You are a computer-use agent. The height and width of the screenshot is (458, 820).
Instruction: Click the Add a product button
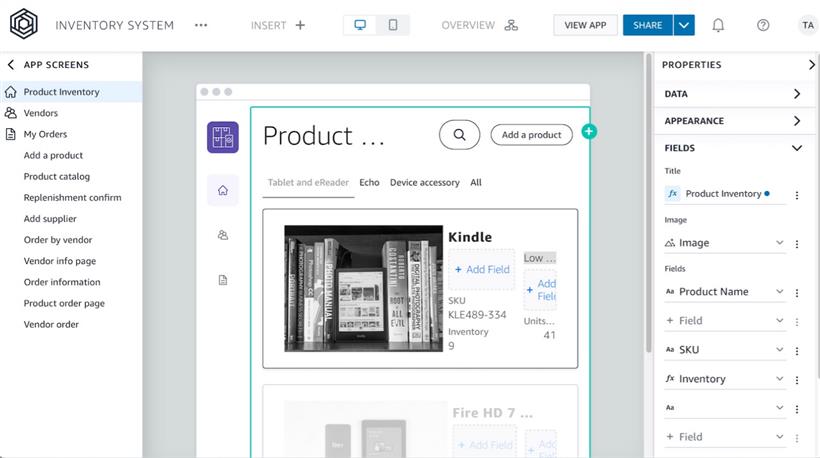point(531,135)
